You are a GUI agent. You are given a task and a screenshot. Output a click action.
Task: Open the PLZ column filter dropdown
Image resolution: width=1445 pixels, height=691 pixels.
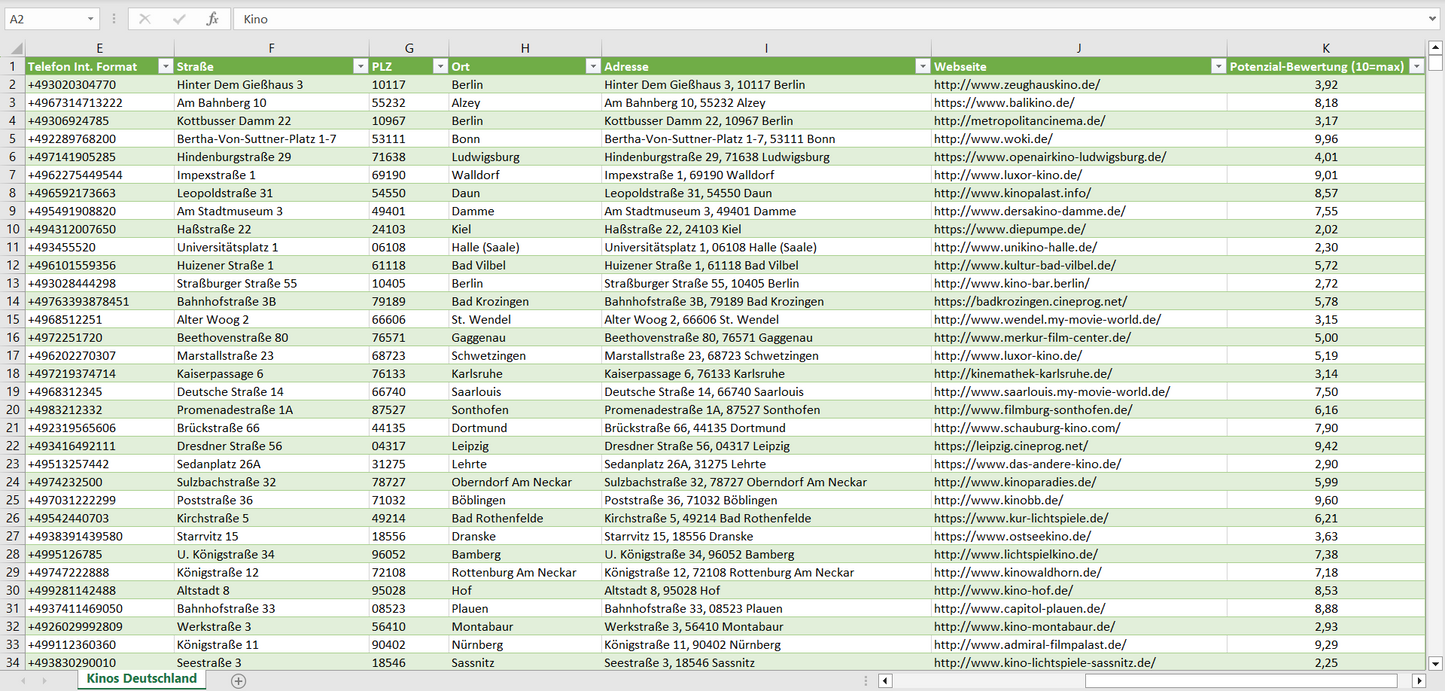tap(439, 66)
